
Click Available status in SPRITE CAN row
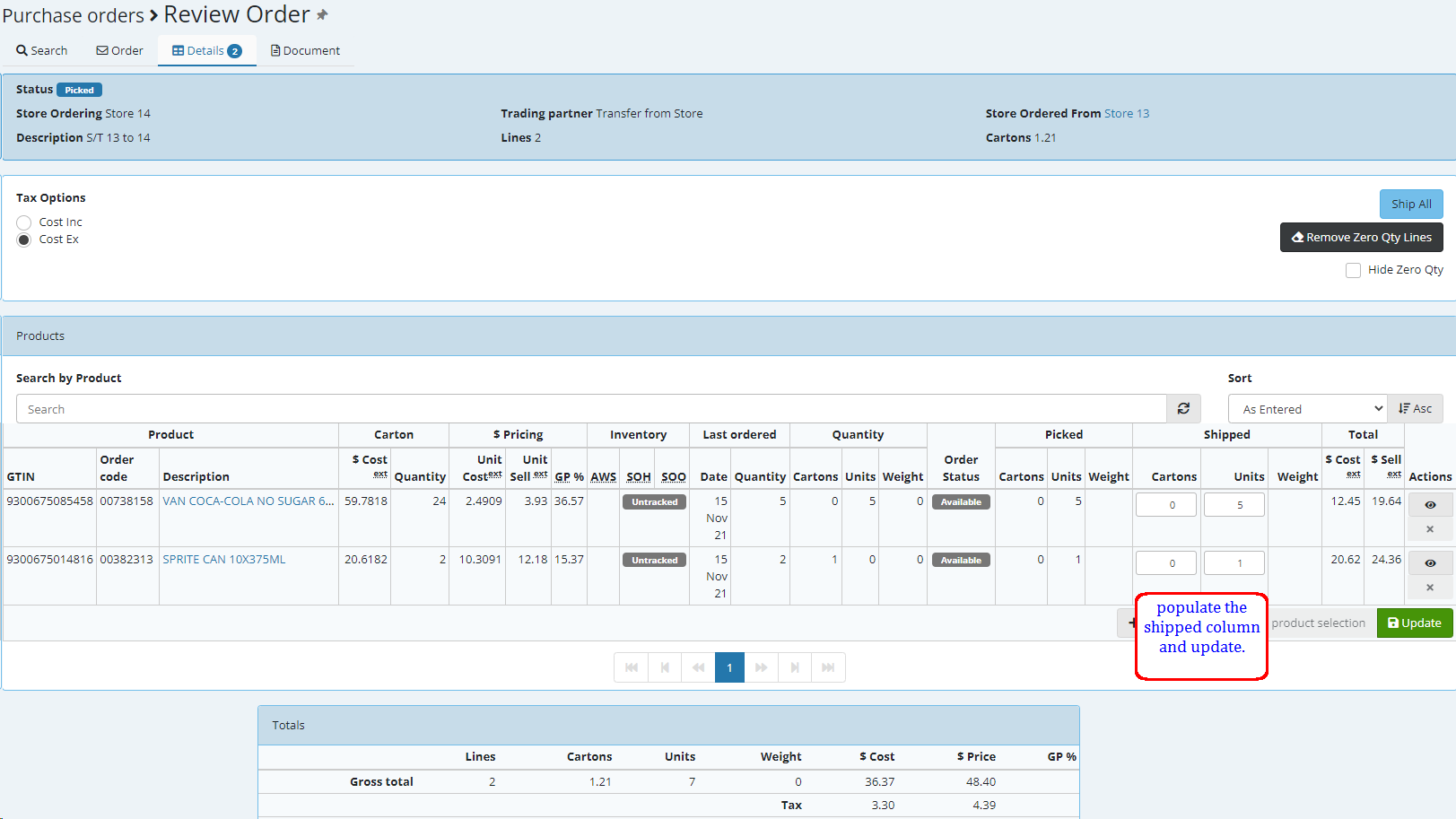pyautogui.click(x=961, y=560)
